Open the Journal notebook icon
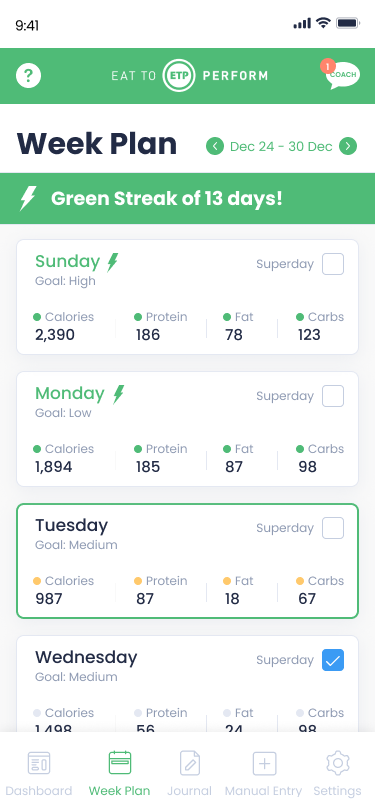This screenshot has height=812, width=375. pyautogui.click(x=190, y=763)
